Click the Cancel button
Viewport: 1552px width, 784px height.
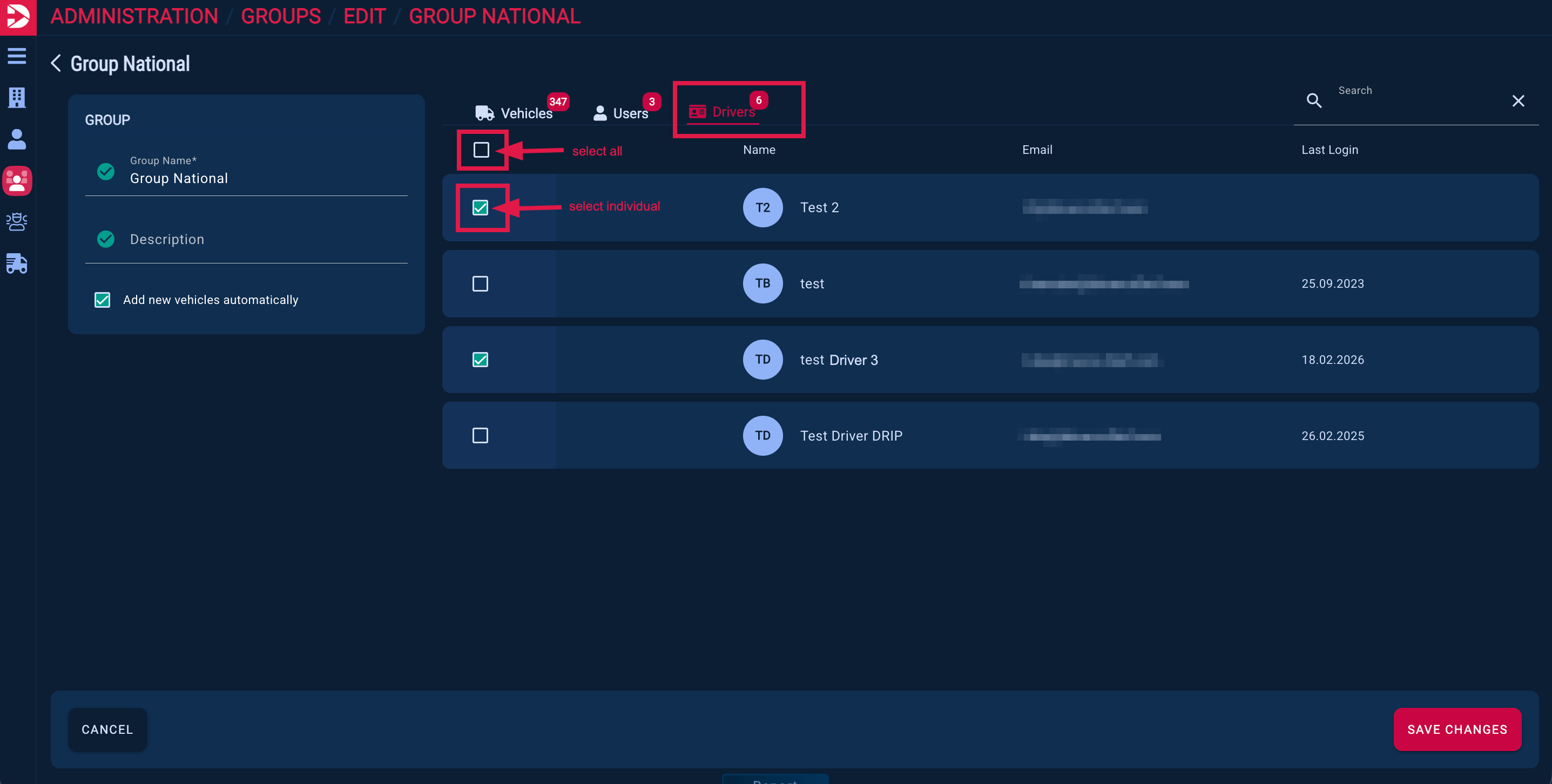(x=107, y=729)
